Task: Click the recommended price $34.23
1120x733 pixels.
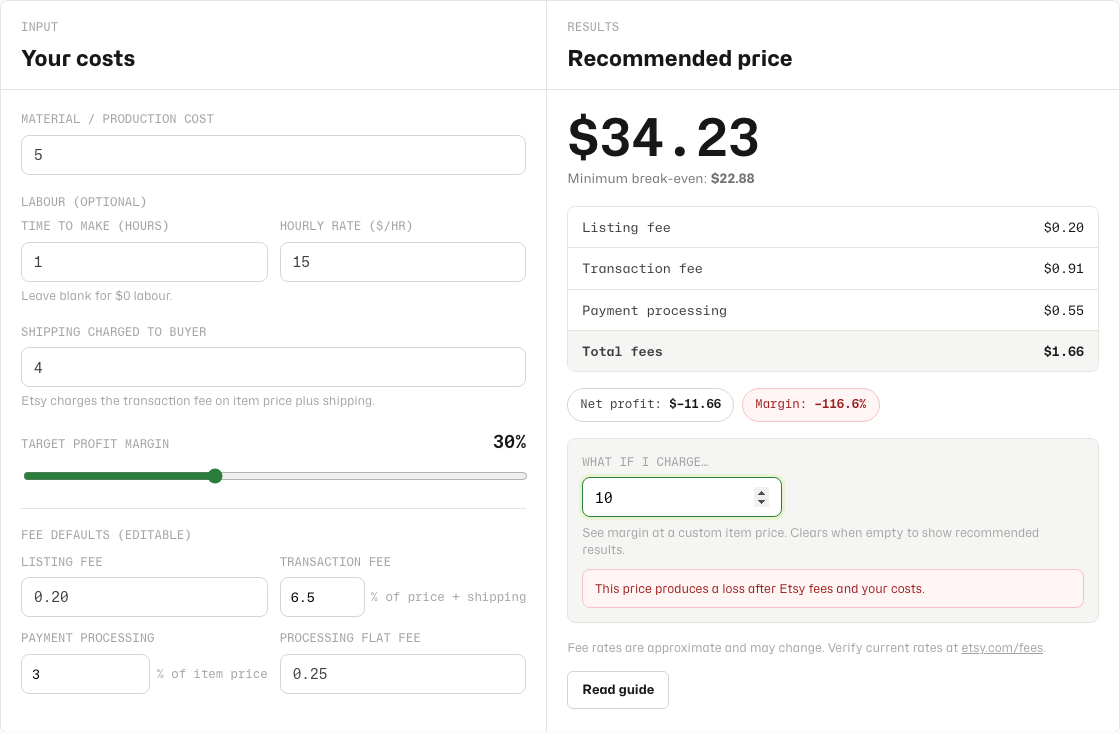Action: [x=664, y=137]
